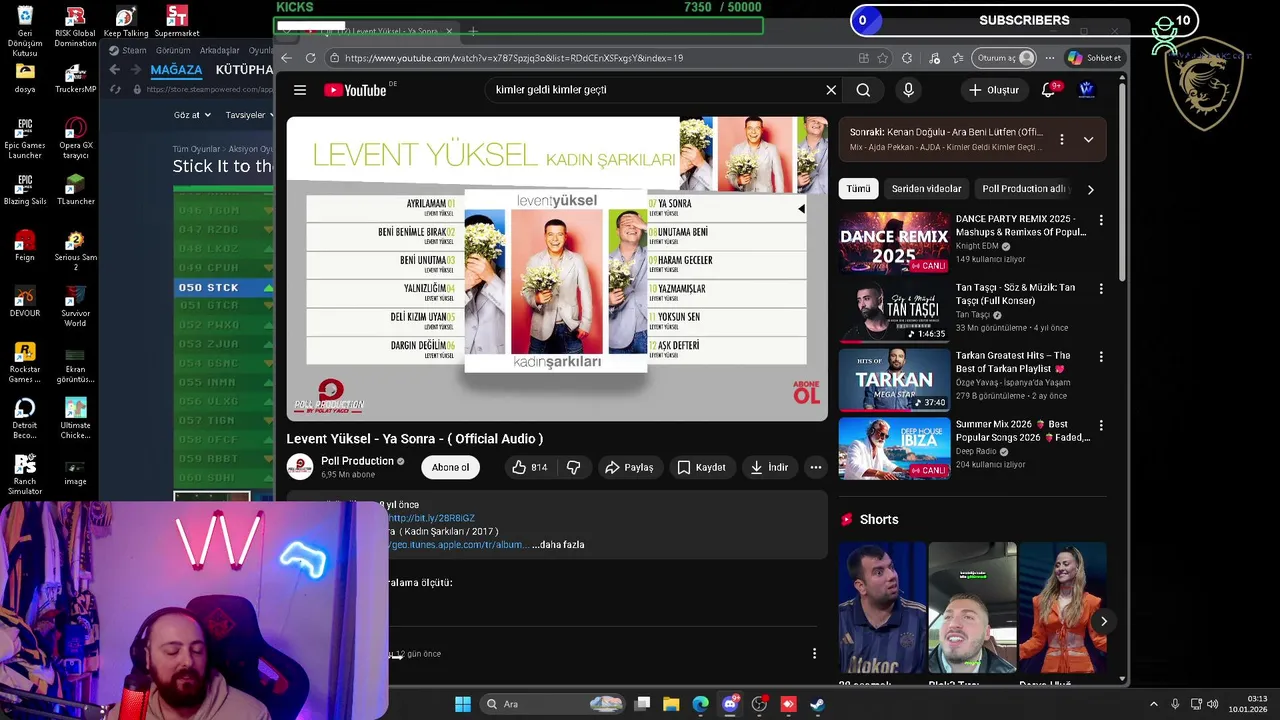This screenshot has height=720, width=1280.
Task: Share video with Paylaş button
Action: (x=629, y=467)
